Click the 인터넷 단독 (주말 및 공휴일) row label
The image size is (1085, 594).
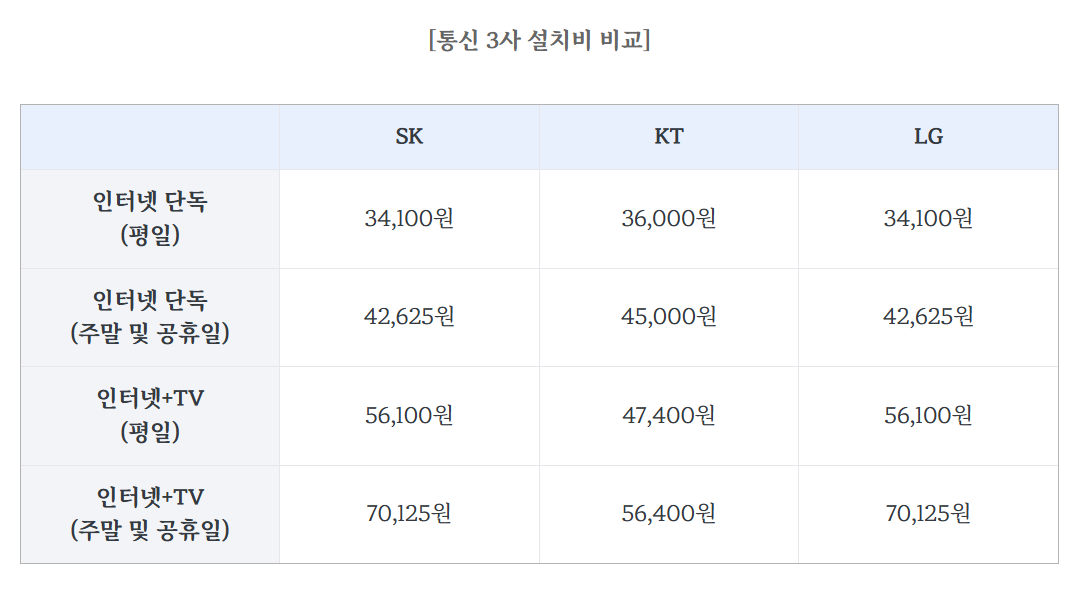pos(150,316)
